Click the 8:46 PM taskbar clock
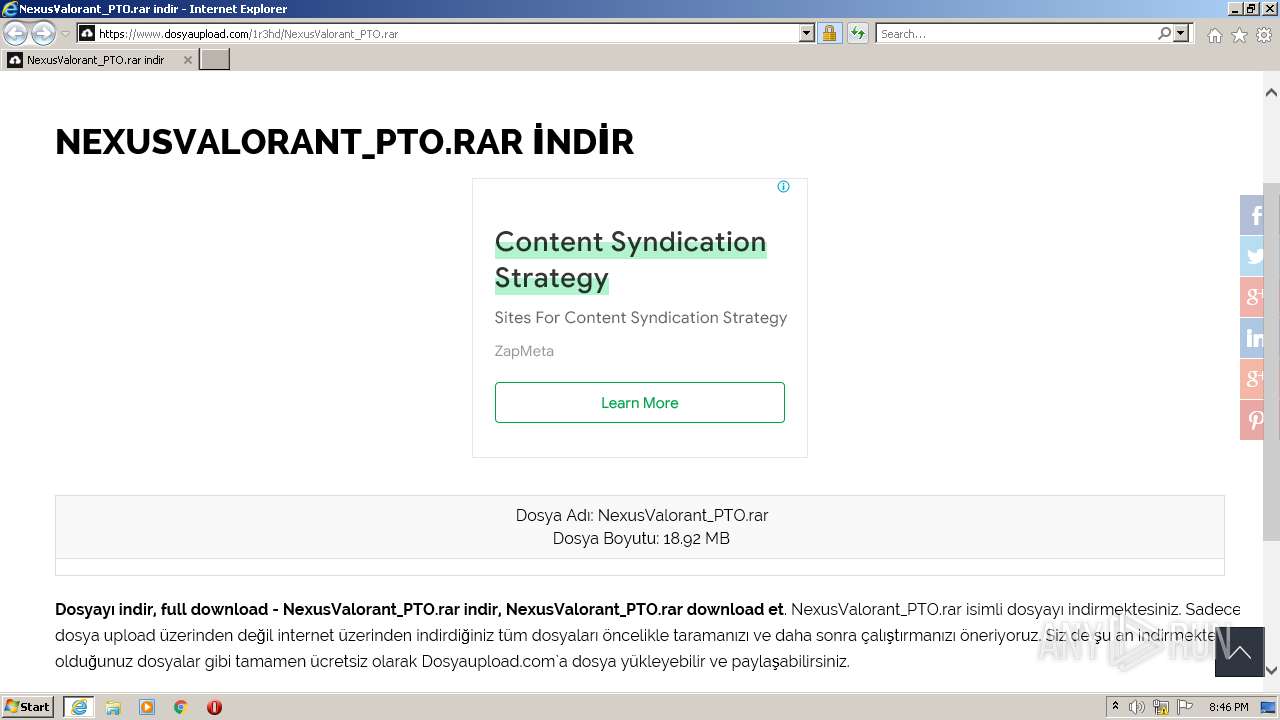Viewport: 1280px width, 720px height. click(1229, 707)
